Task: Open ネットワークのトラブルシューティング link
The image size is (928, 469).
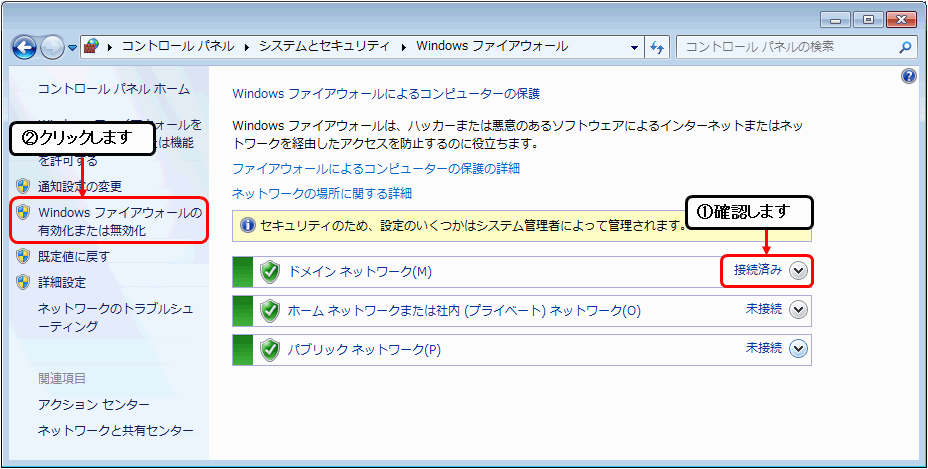Action: tap(115, 317)
